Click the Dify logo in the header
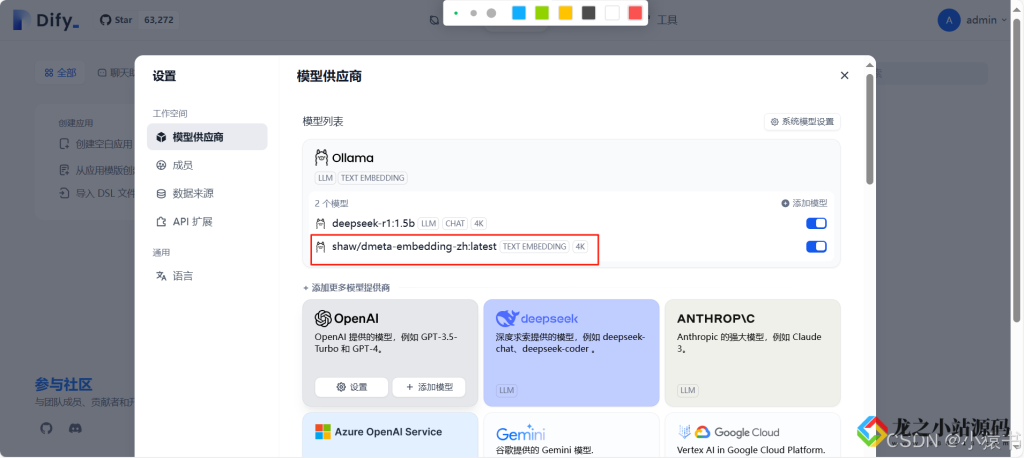Screen dimensions: 1024x458 tap(46, 20)
